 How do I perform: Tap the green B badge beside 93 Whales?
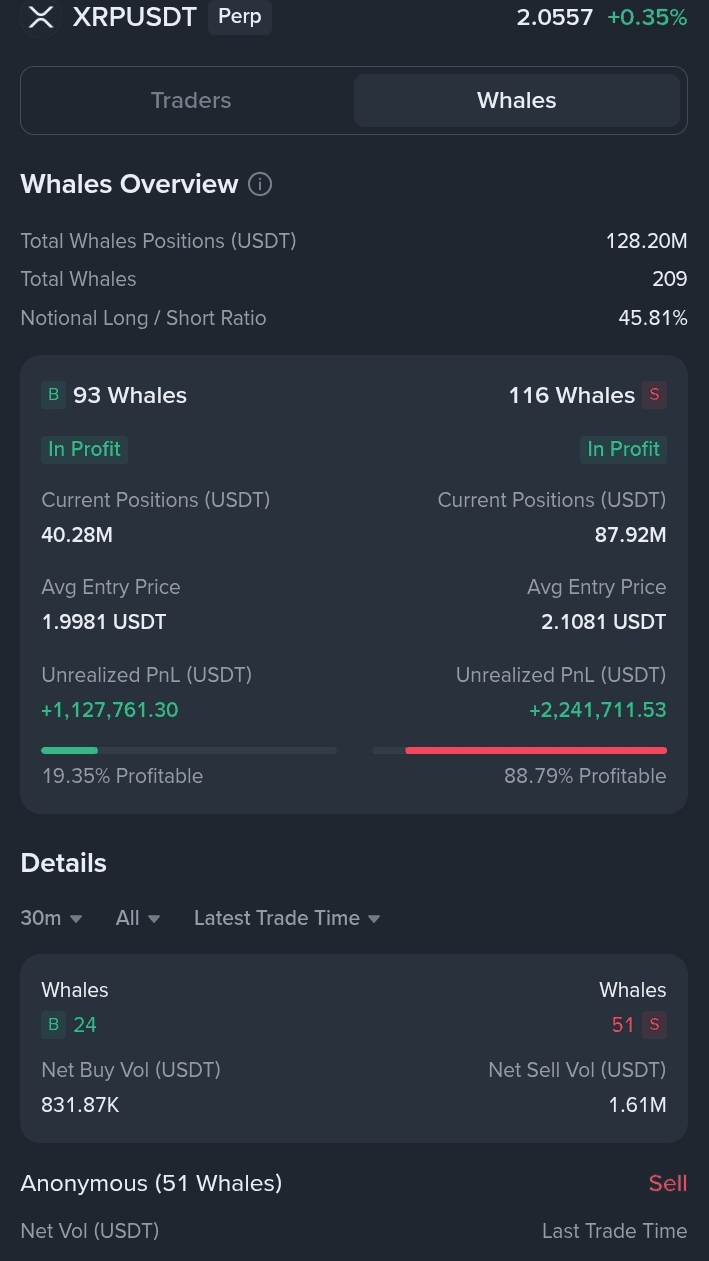click(x=53, y=395)
